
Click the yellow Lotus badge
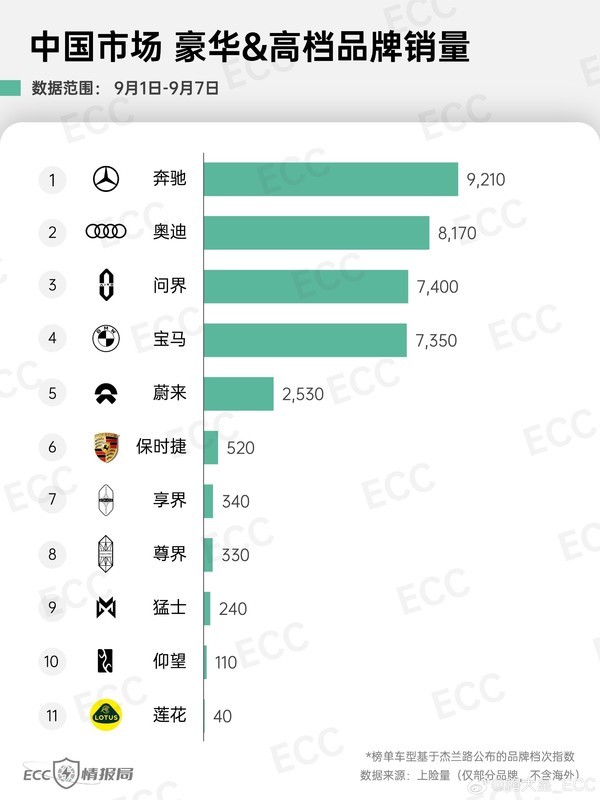point(106,714)
